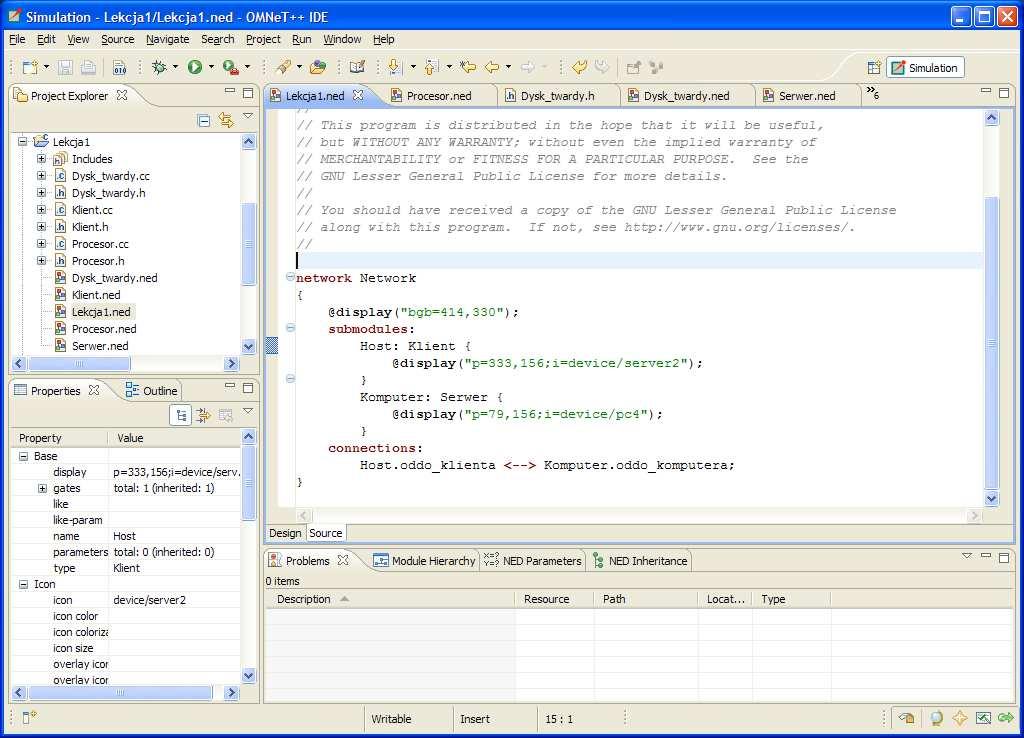Close the Project Explorer view

pyautogui.click(x=121, y=95)
